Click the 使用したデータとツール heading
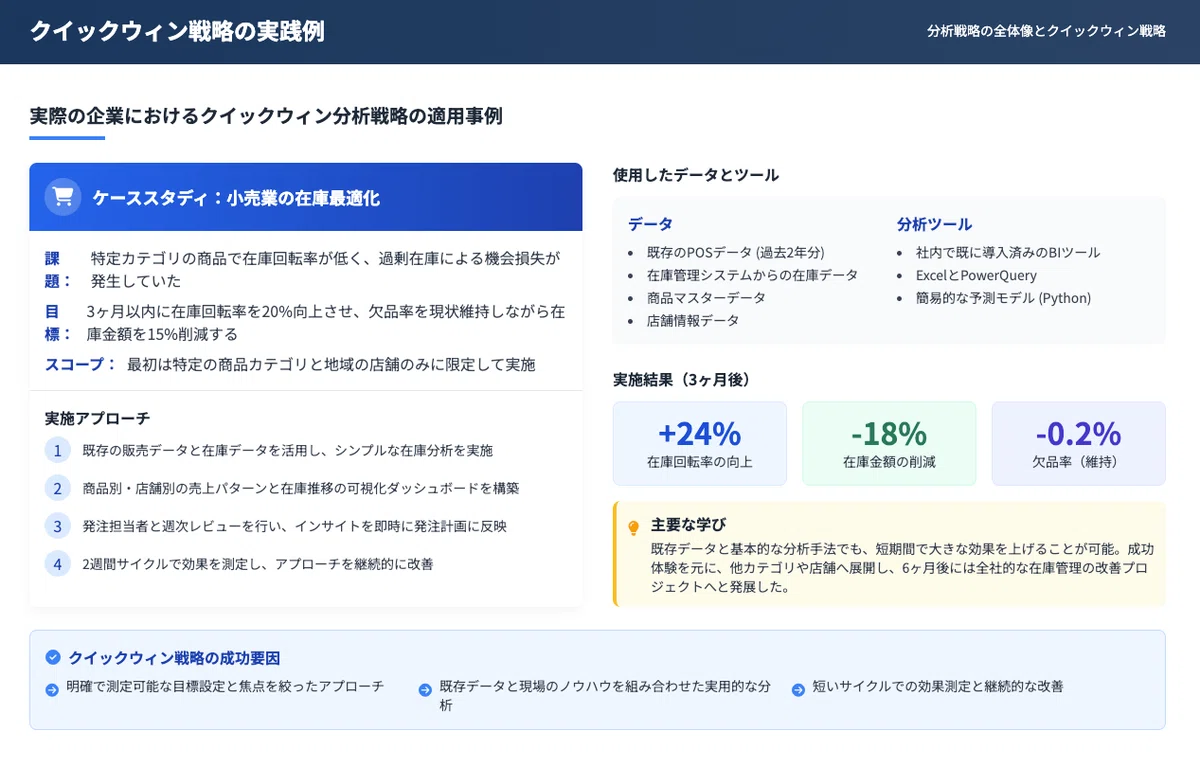The image size is (1200, 765). click(x=696, y=175)
